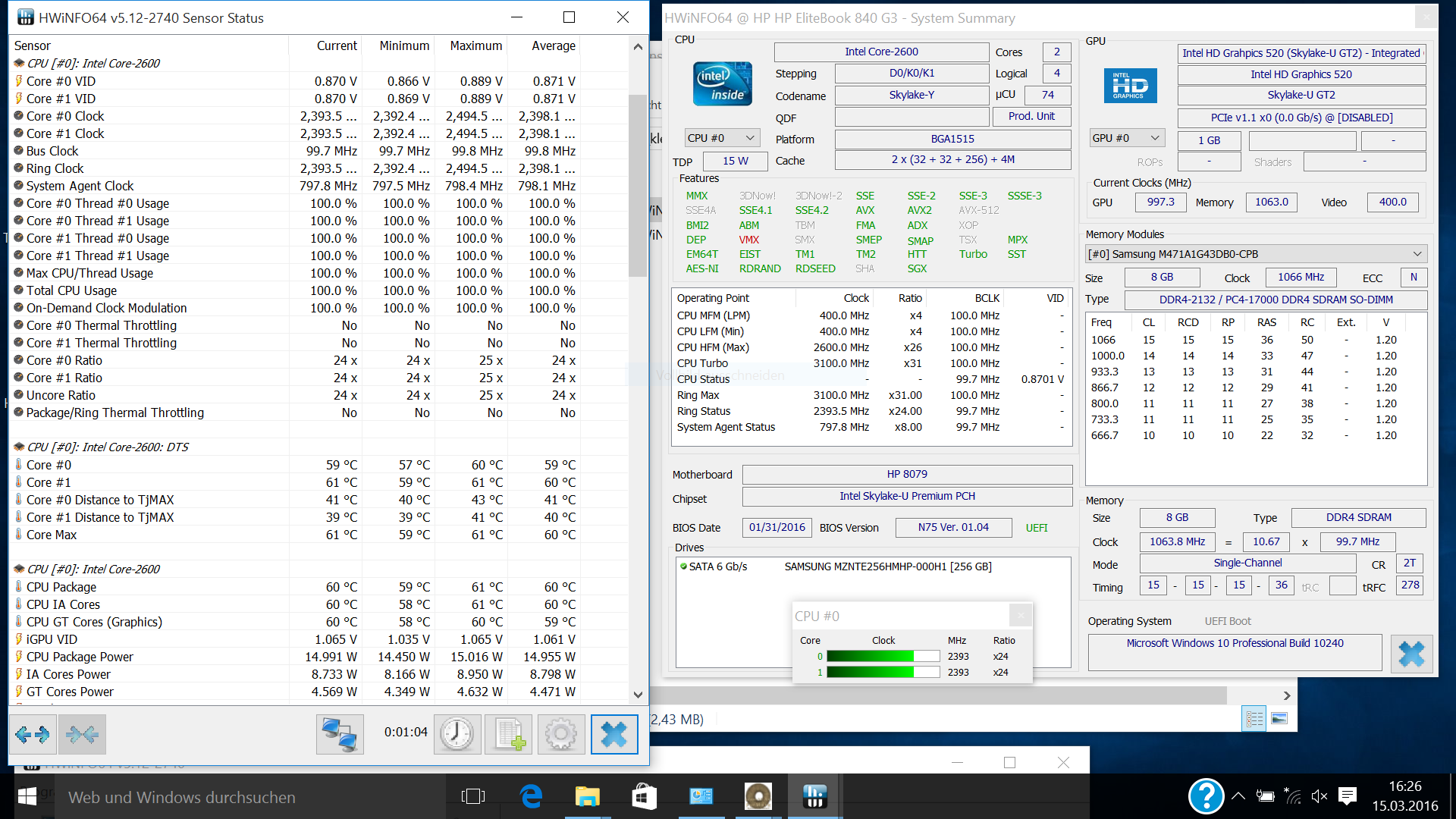
Task: Click the Prod. Unit button
Action: click(1031, 116)
